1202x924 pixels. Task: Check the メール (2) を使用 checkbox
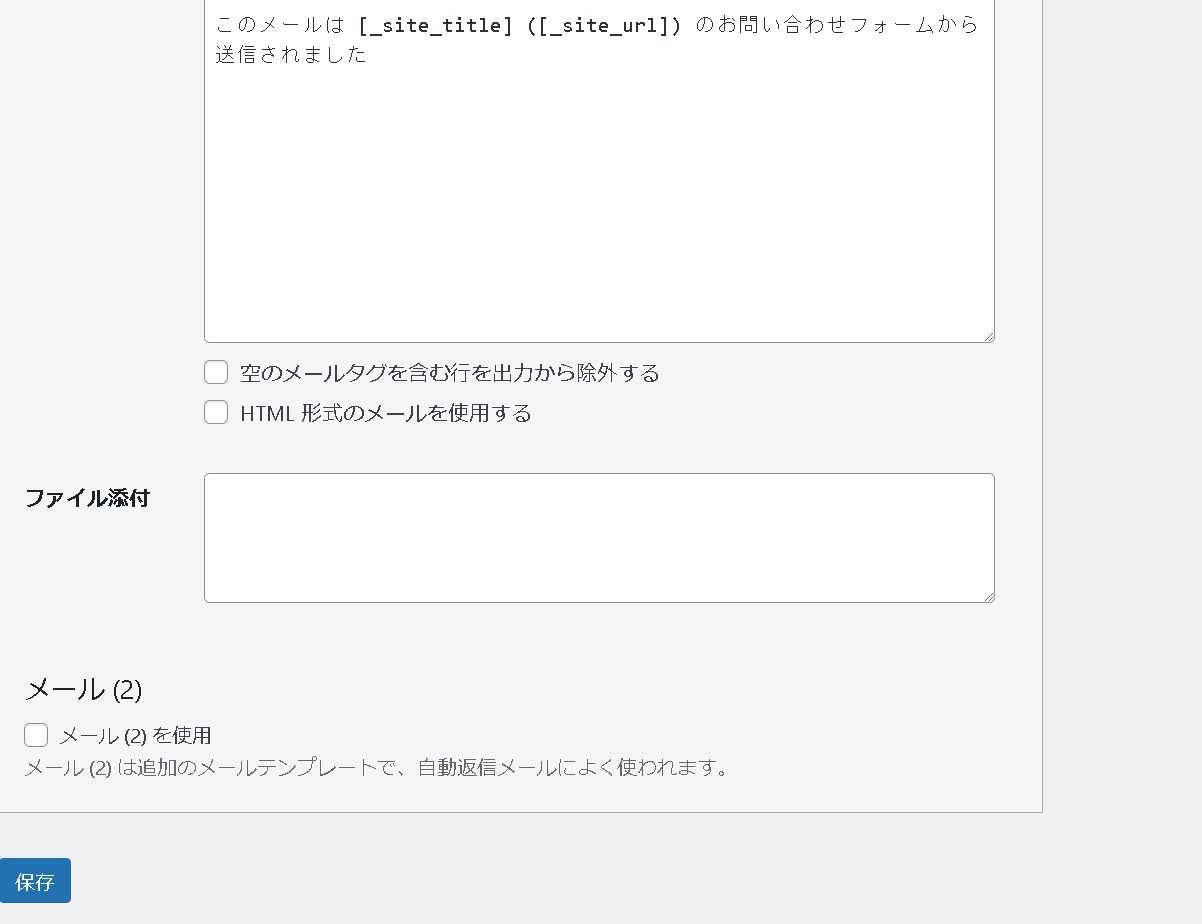pyautogui.click(x=36, y=735)
